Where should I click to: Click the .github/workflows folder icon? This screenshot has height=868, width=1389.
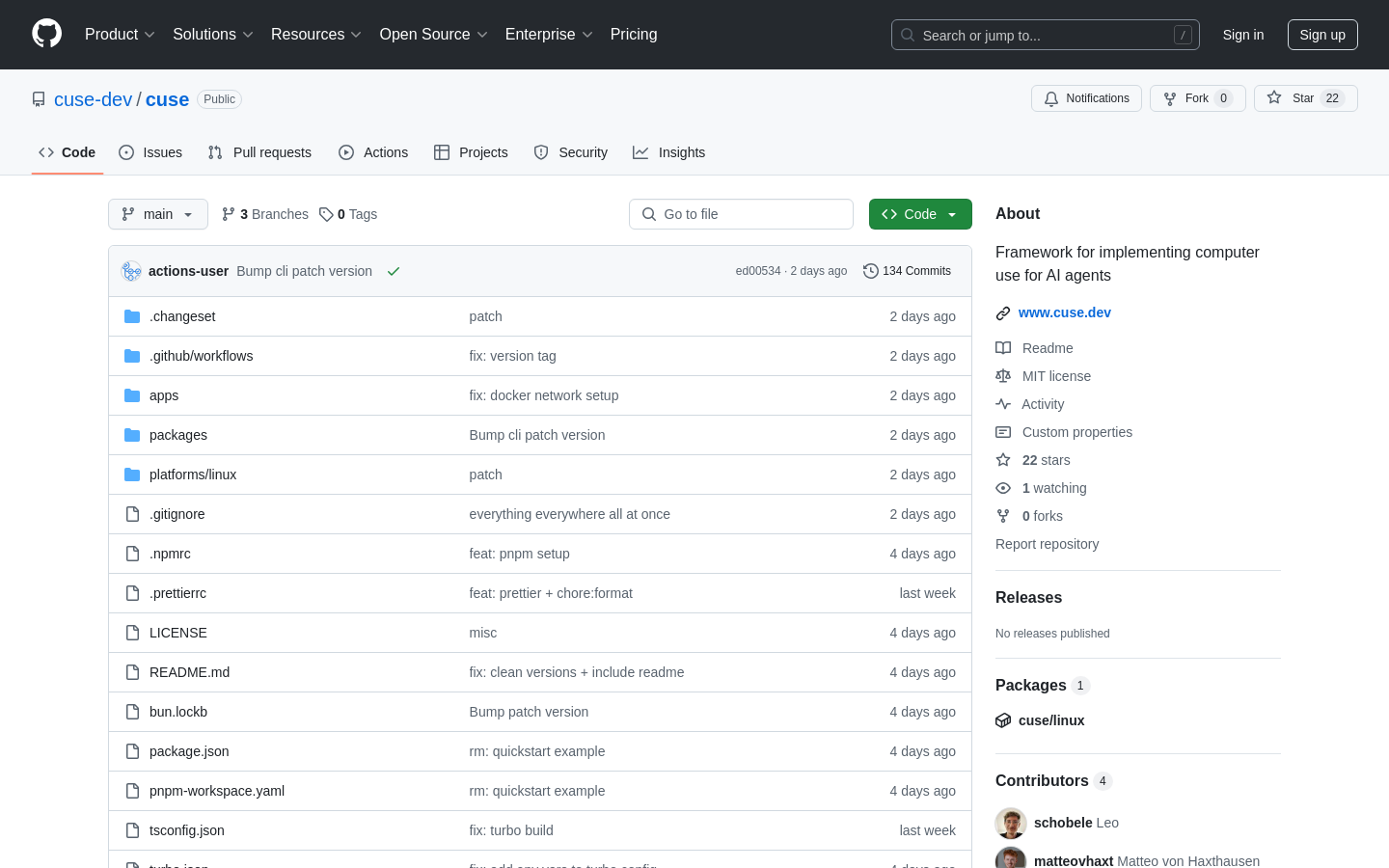[x=132, y=356]
